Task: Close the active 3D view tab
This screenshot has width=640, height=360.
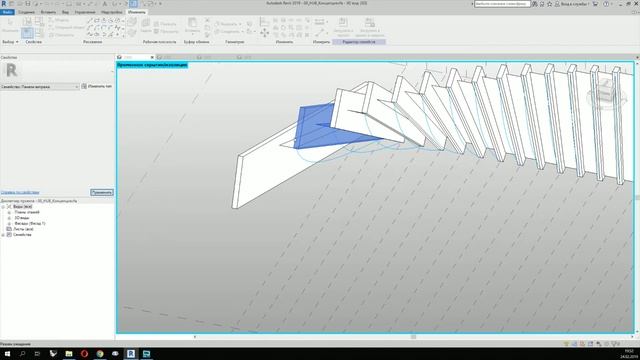Action: click(x=152, y=58)
